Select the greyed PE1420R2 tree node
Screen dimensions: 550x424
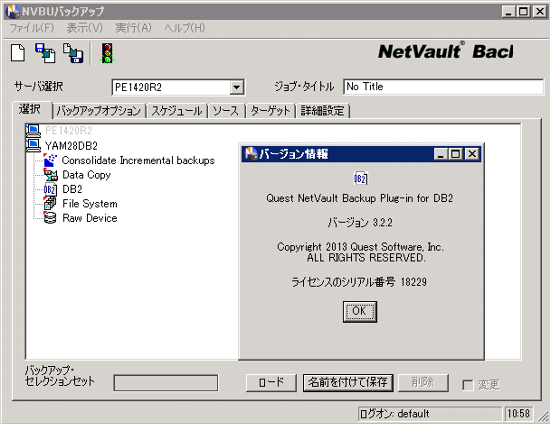point(69,131)
